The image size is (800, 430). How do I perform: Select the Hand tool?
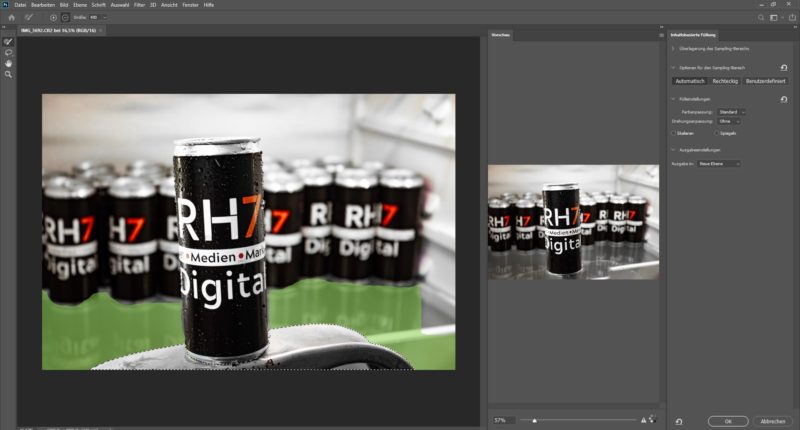8,63
